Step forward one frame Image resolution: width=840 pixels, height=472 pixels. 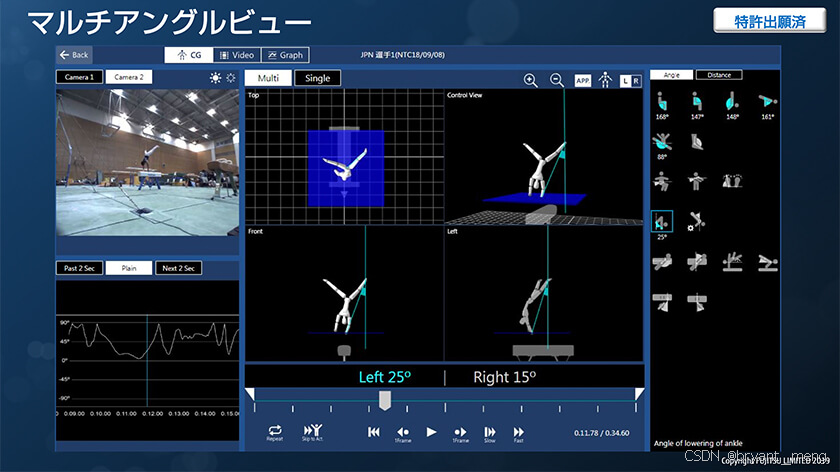460,434
